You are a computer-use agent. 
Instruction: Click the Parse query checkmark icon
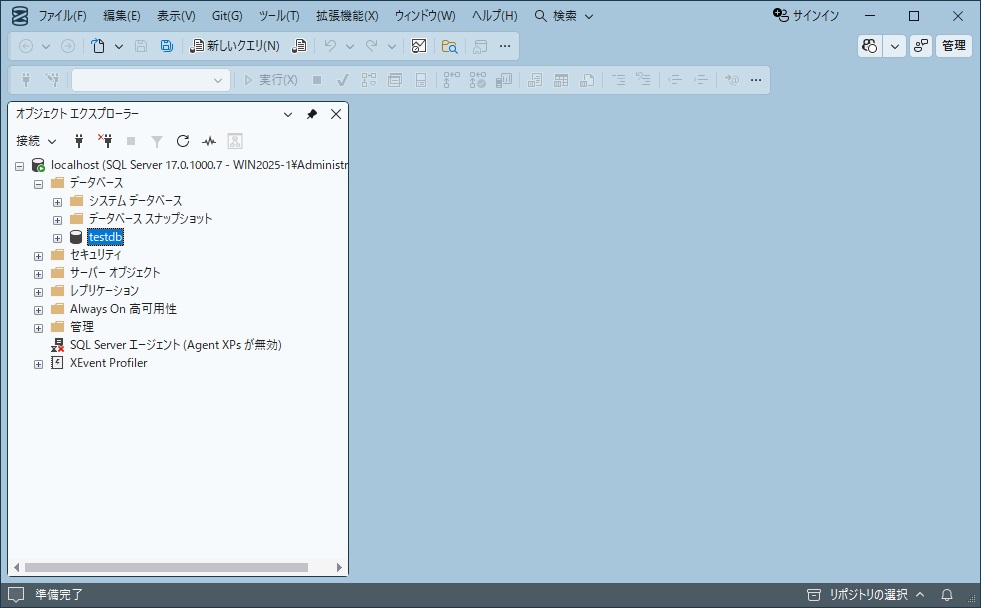click(x=343, y=79)
